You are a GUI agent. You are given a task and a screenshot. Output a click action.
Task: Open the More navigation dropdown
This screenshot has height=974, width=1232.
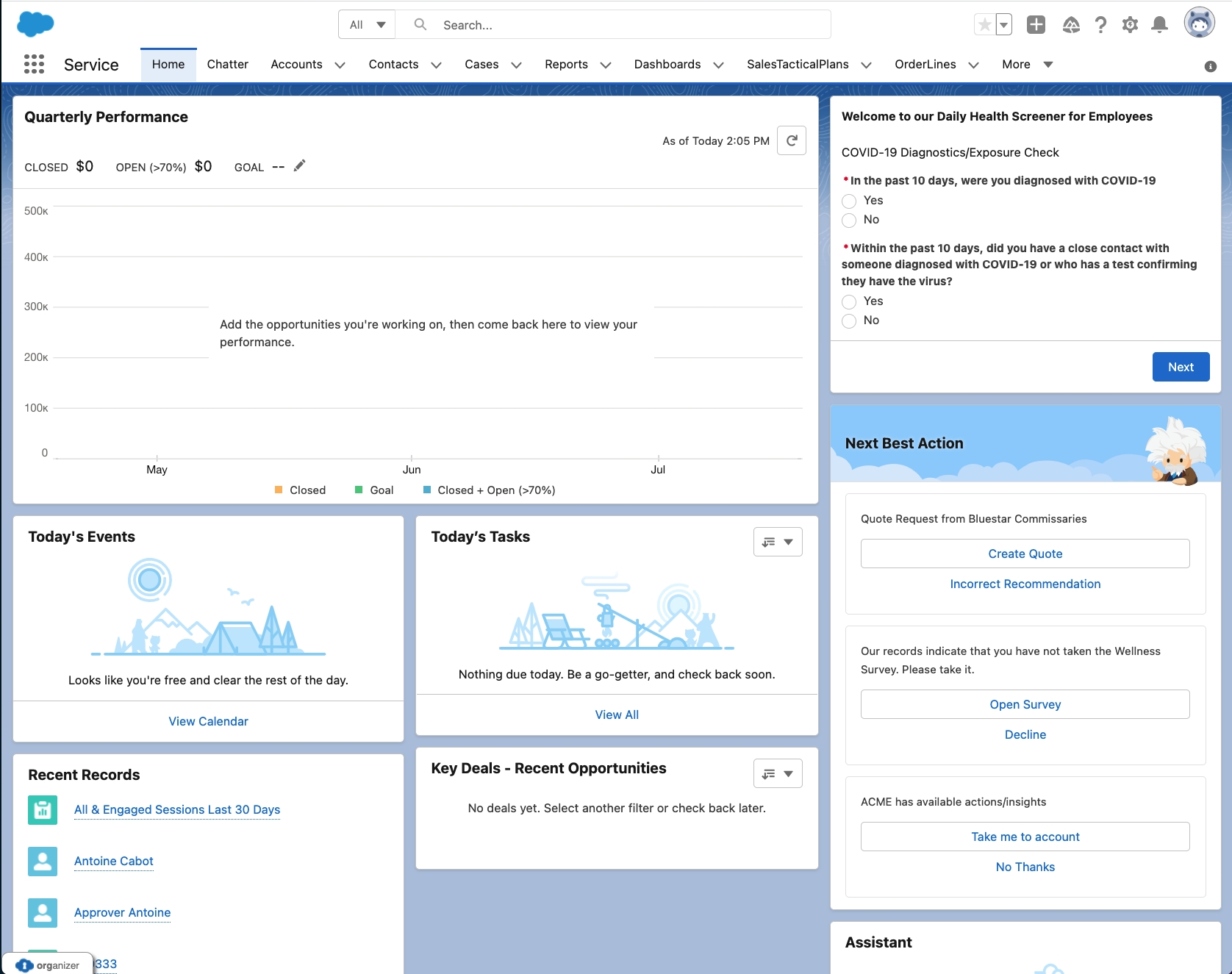pyautogui.click(x=1028, y=65)
